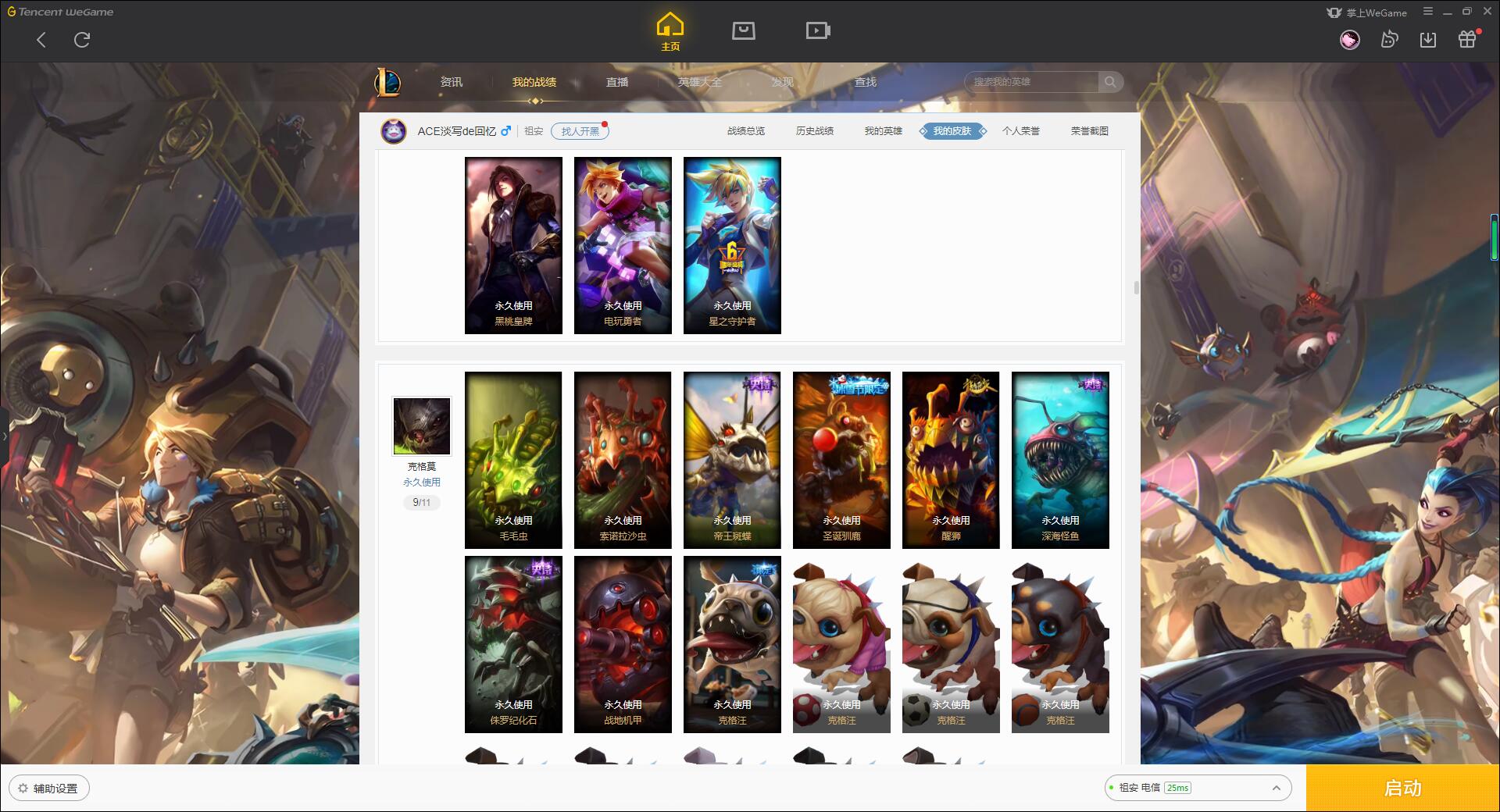1500x812 pixels.
Task: Open the black dog 壳格汪 chroma
Action: click(x=1060, y=644)
